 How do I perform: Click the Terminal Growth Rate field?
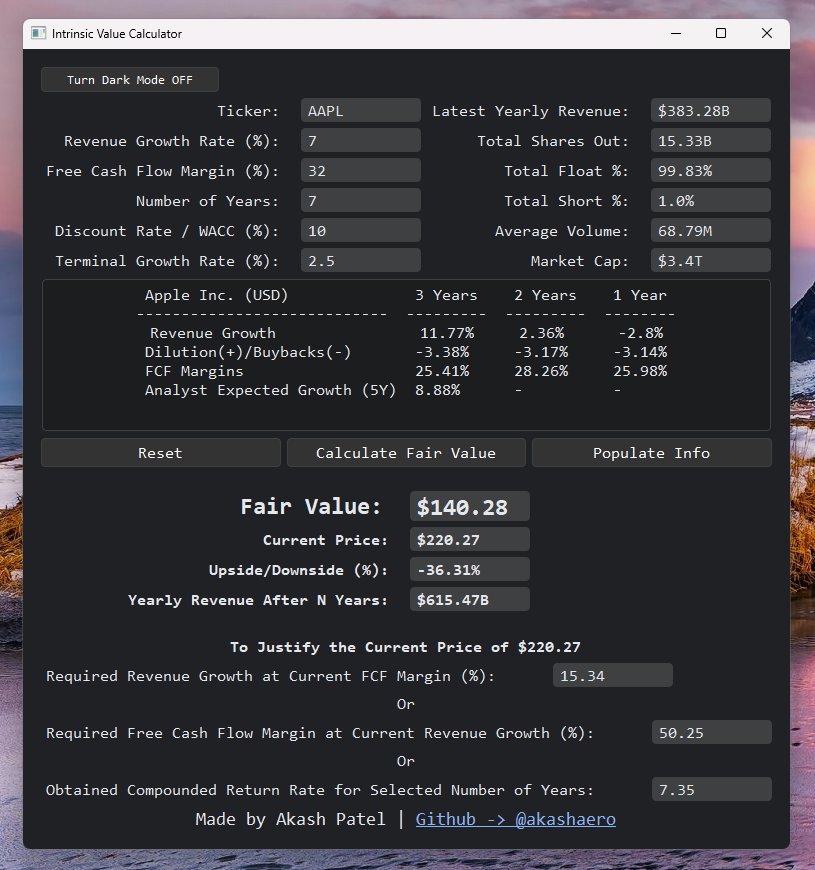pyautogui.click(x=361, y=260)
